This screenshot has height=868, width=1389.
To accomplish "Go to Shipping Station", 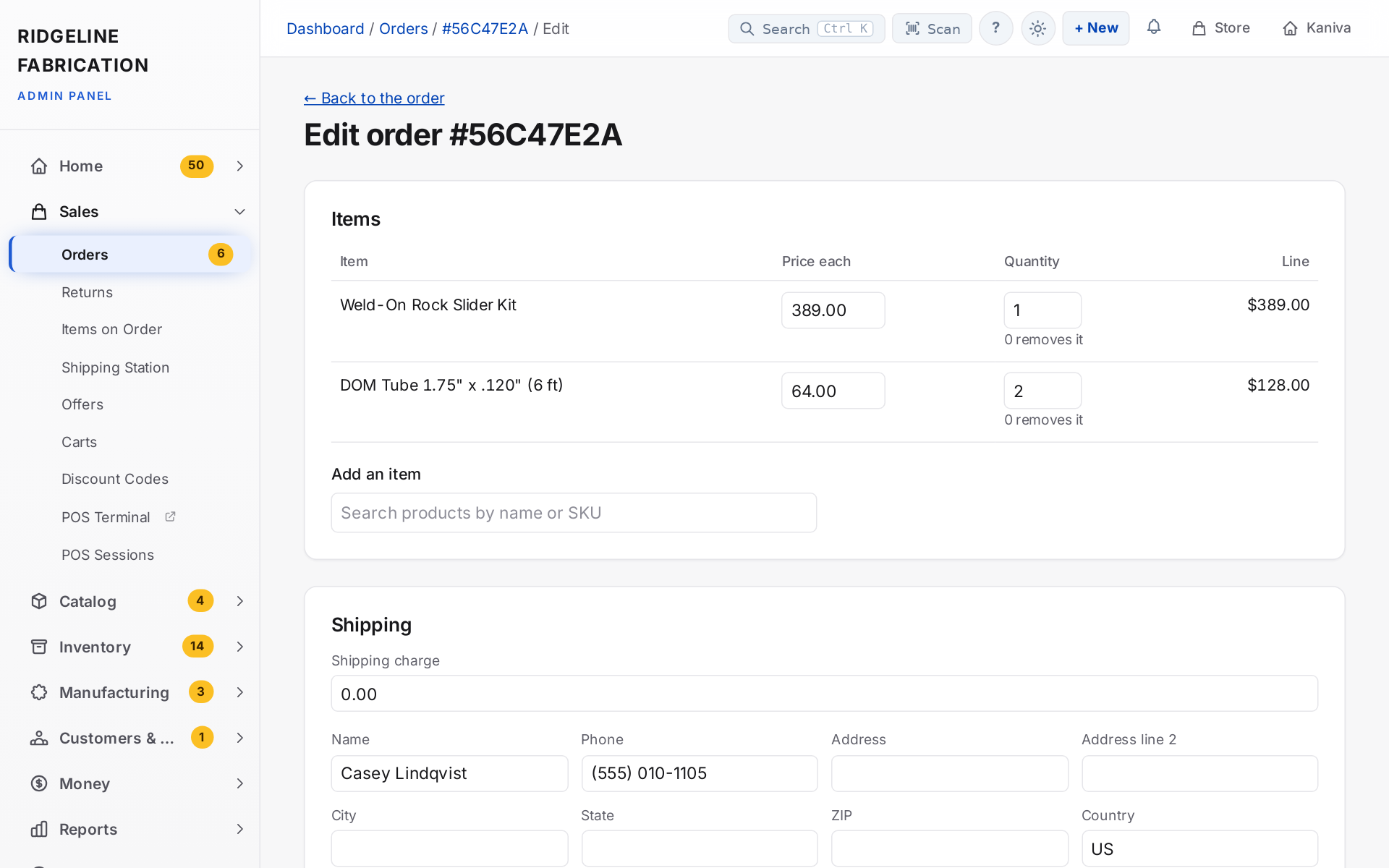I will coord(115,367).
